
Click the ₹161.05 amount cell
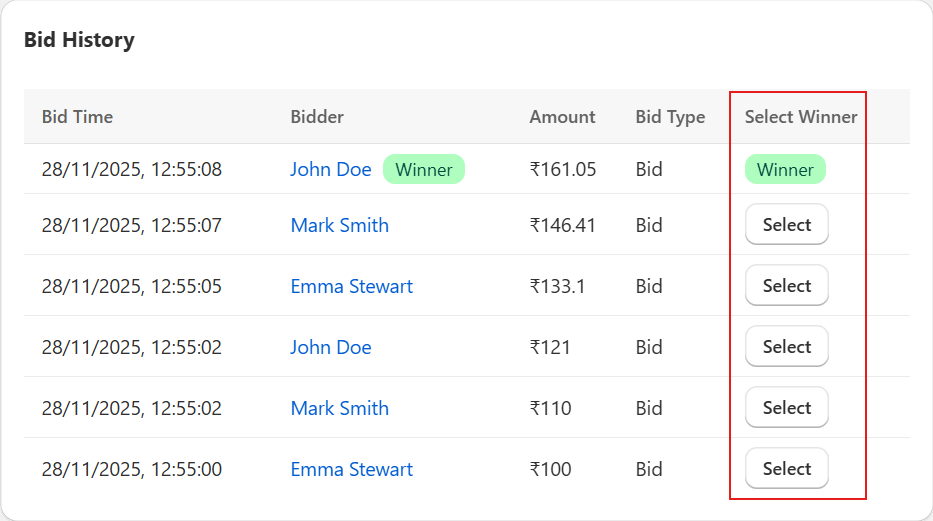click(x=562, y=170)
